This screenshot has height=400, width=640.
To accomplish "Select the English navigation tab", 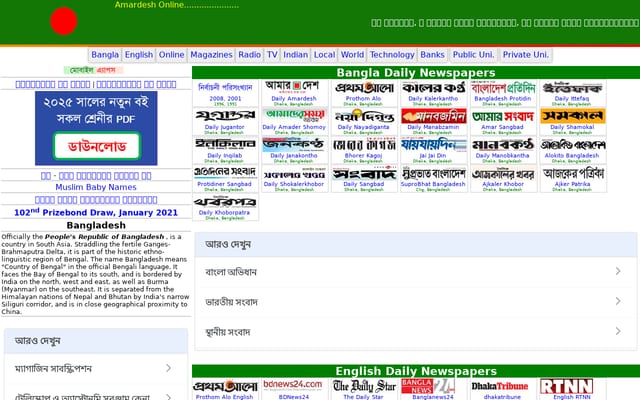I will click(139, 55).
